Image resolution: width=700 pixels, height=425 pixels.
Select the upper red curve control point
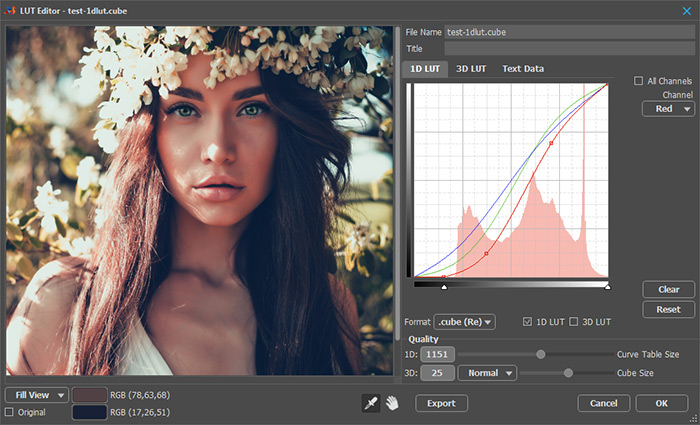point(551,143)
